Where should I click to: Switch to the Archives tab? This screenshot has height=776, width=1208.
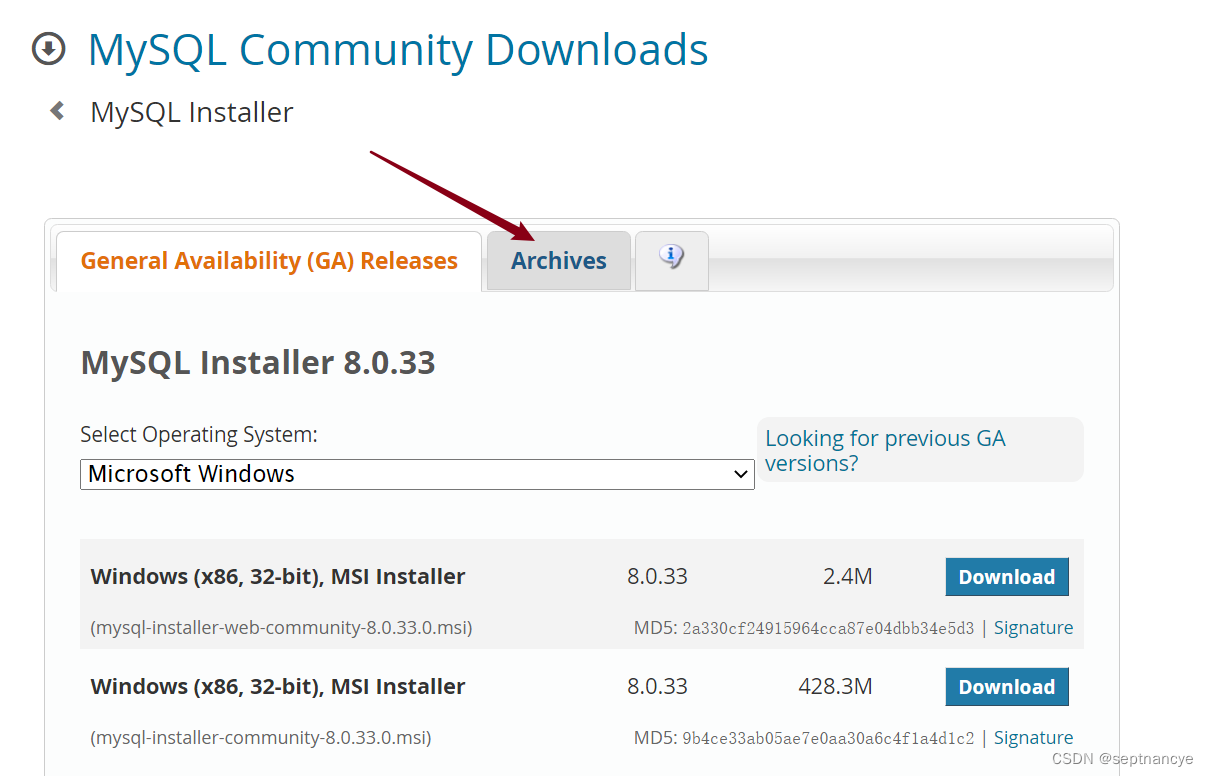tap(559, 261)
